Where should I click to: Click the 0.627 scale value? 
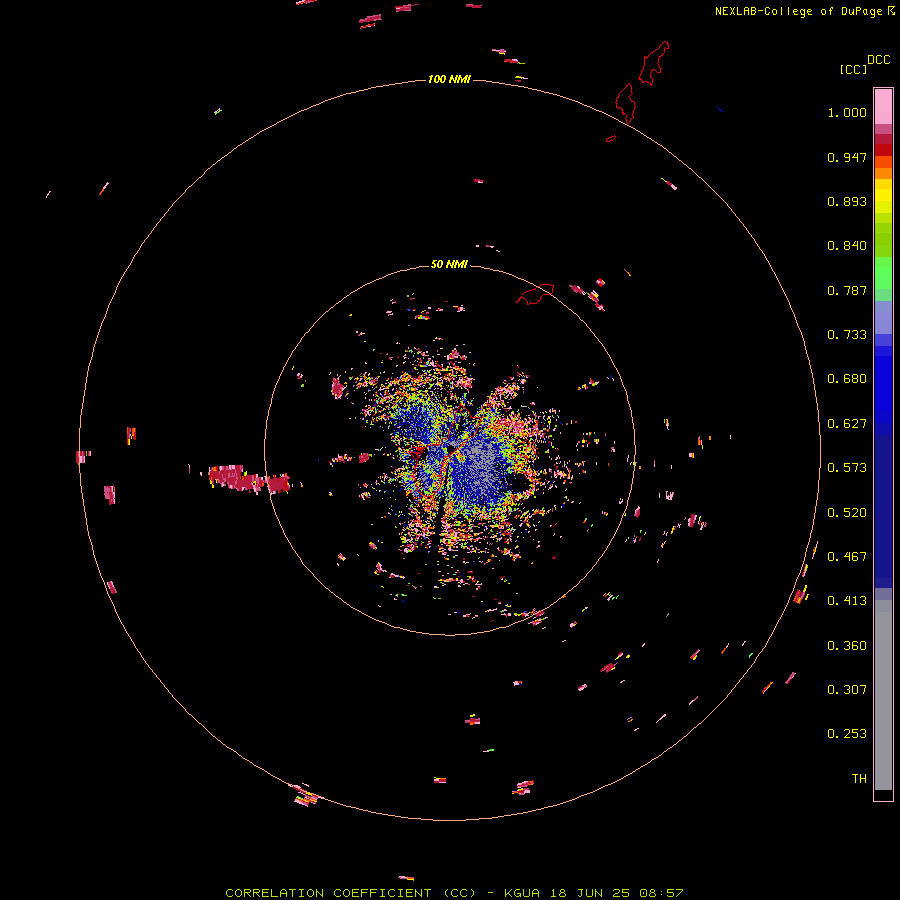[x=847, y=424]
